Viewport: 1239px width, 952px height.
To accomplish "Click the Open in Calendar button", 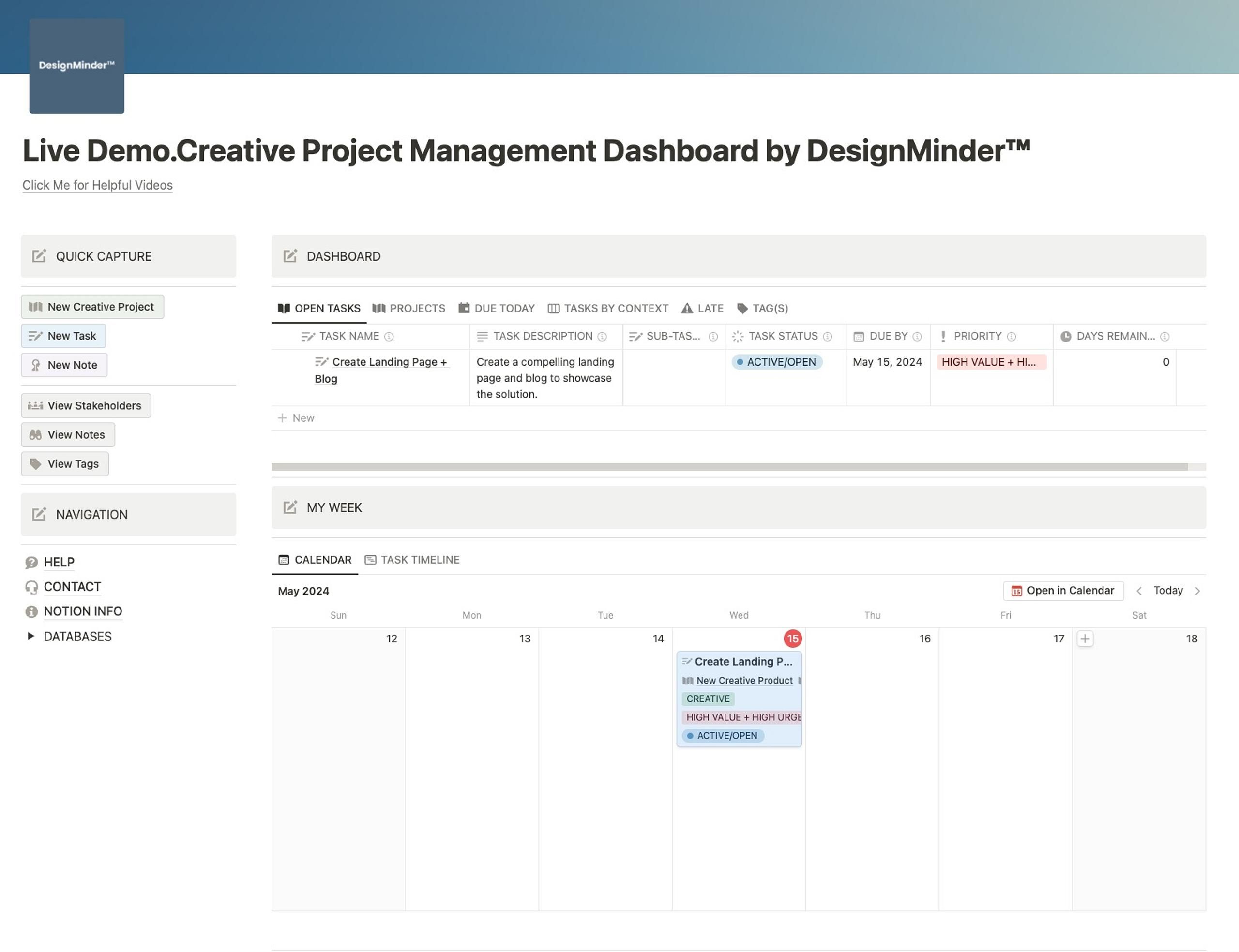I will tap(1063, 591).
